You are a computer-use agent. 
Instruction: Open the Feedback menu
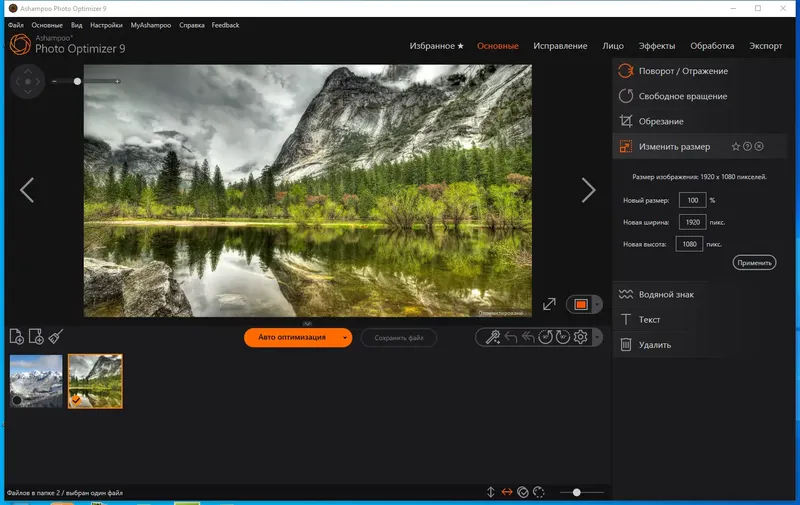225,25
